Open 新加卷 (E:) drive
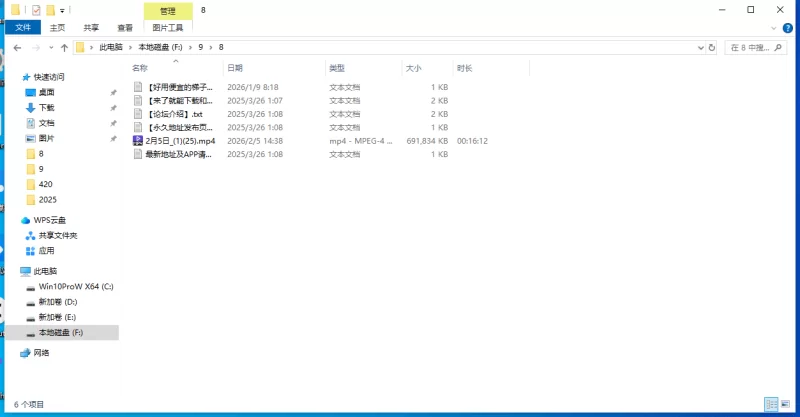The width and height of the screenshot is (800, 417). [57, 317]
